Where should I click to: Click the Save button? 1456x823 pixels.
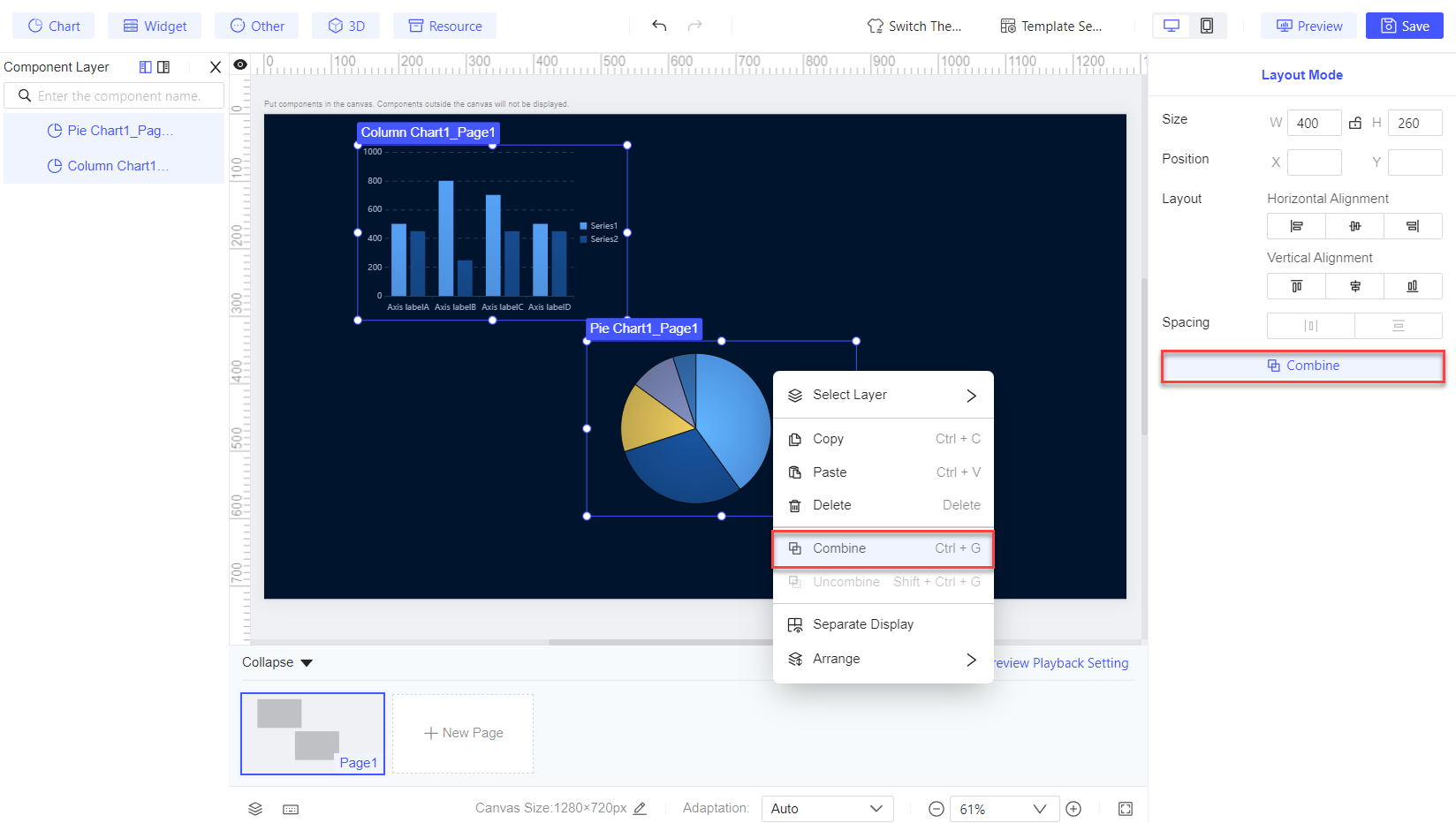tap(1405, 26)
